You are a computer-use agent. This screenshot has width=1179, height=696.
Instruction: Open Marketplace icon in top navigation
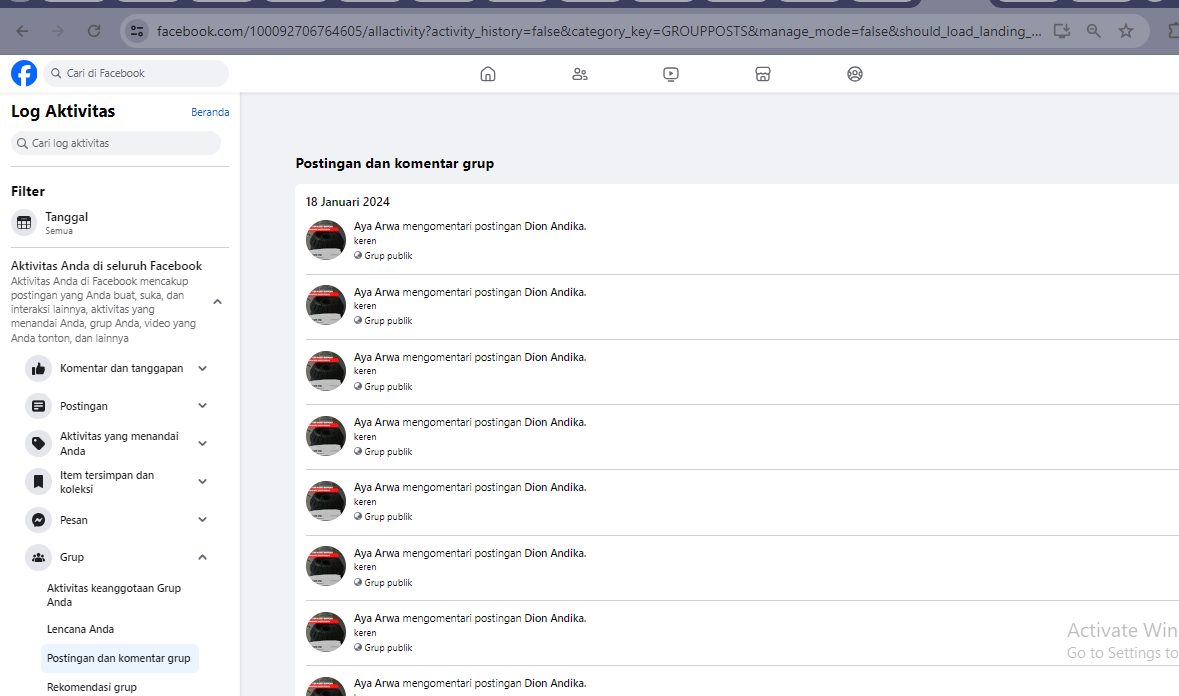coord(762,74)
